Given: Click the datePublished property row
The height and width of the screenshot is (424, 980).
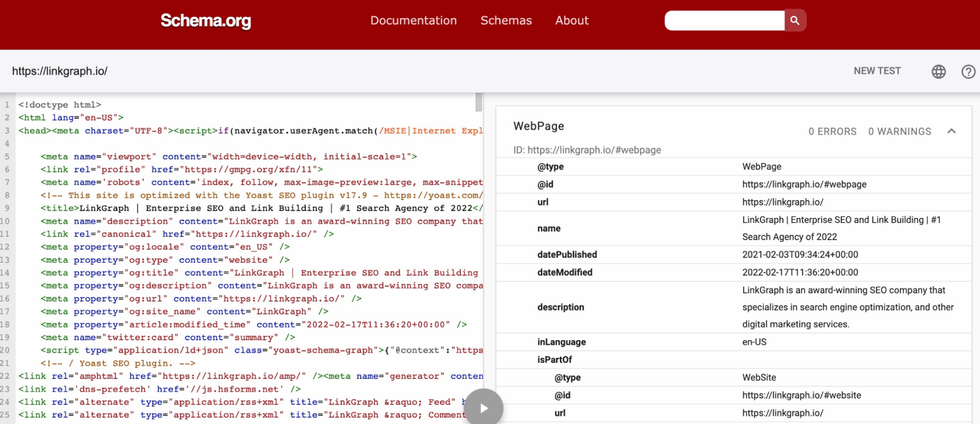Looking at the screenshot, I should pos(568,254).
